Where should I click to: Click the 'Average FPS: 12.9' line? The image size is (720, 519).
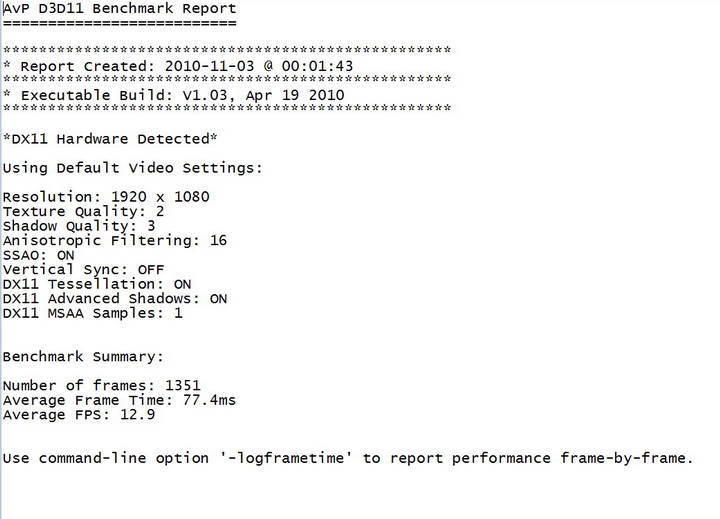(x=79, y=415)
